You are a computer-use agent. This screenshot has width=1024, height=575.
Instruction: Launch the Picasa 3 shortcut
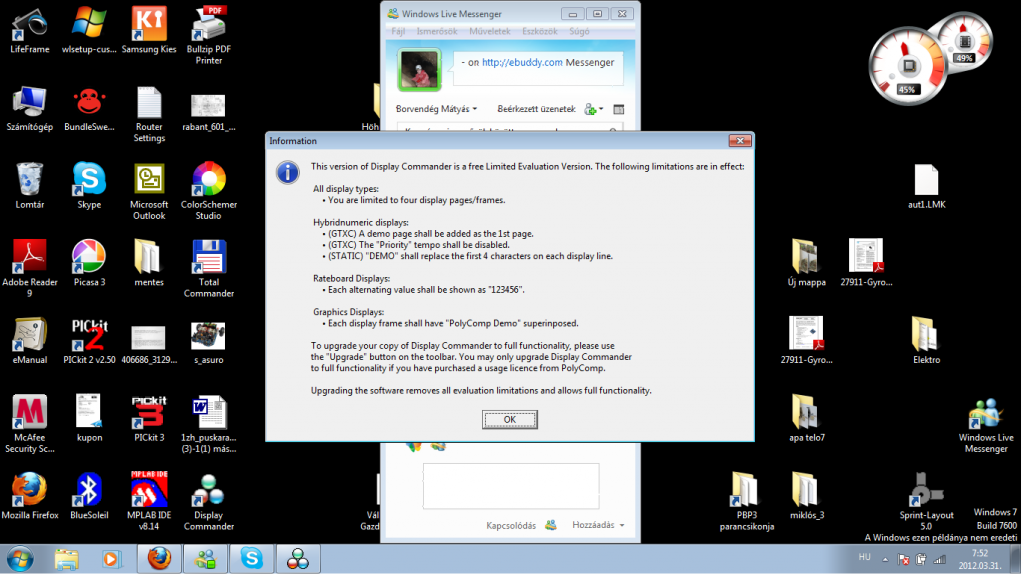89,264
